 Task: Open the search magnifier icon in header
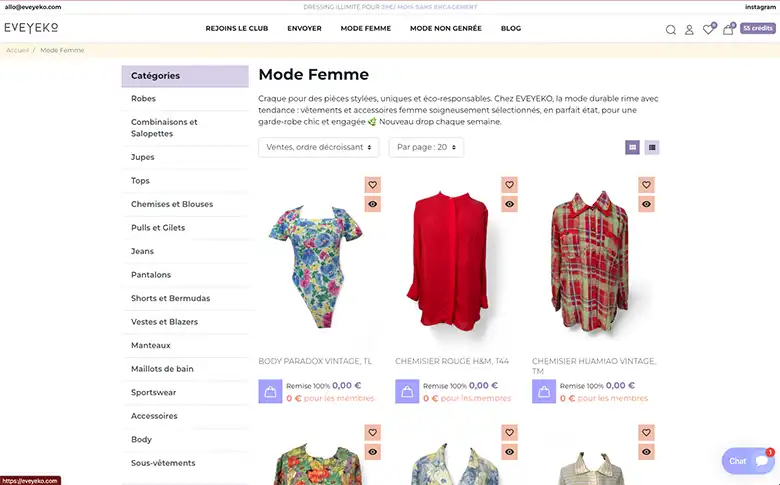[671, 29]
